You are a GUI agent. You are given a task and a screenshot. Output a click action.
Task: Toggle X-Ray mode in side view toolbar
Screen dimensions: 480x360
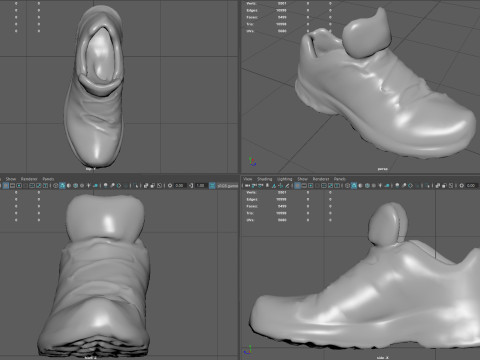coord(438,185)
